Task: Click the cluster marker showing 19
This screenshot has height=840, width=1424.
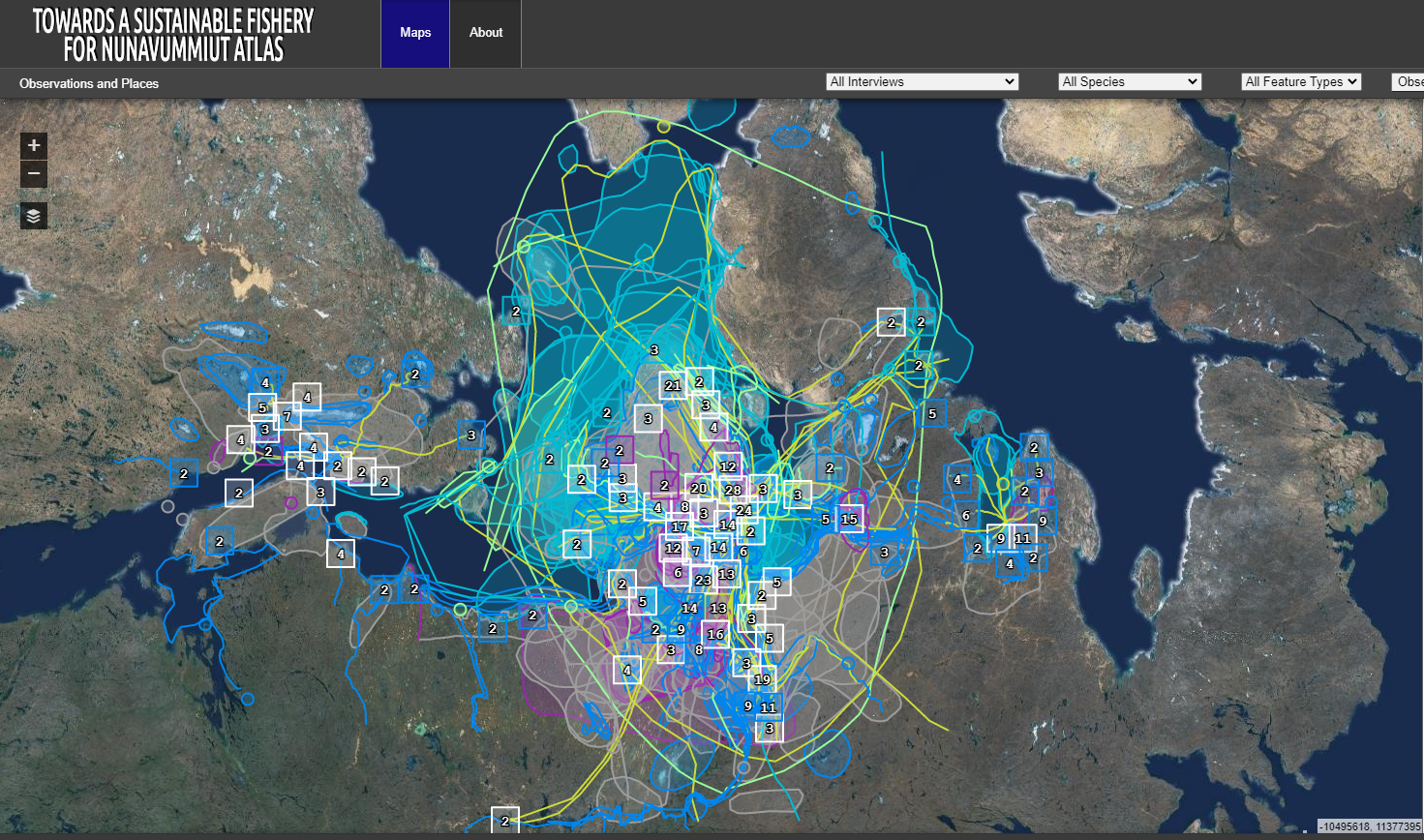Action: coord(762,679)
